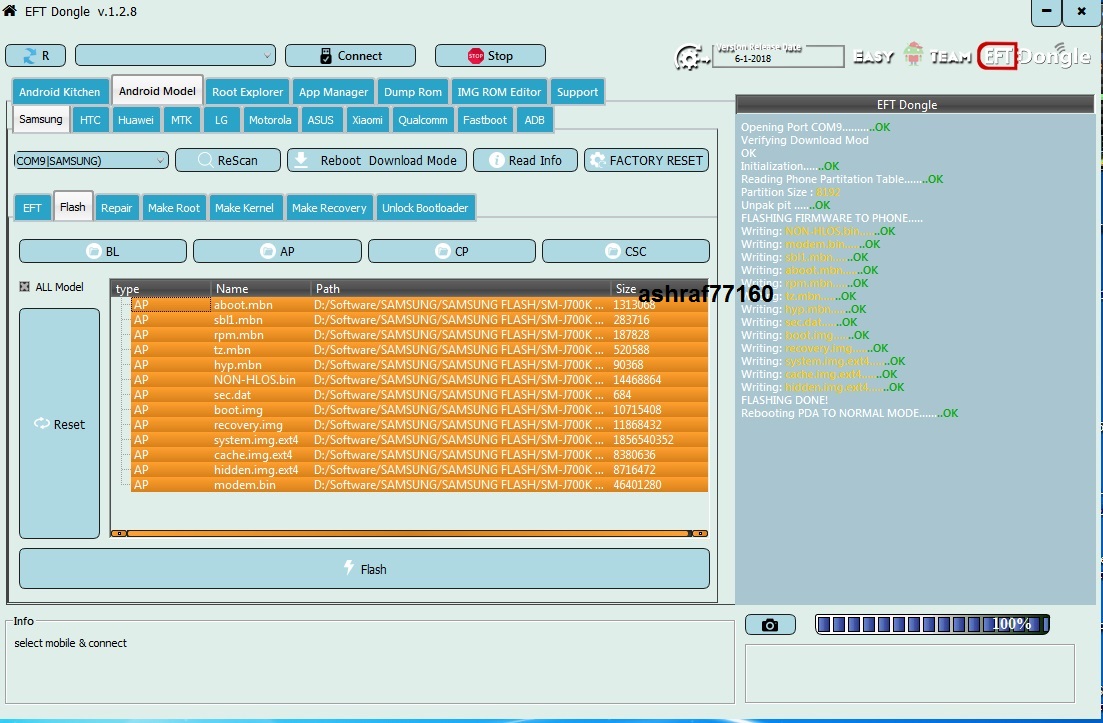Click the R refresh button
The image size is (1103, 723).
point(36,56)
